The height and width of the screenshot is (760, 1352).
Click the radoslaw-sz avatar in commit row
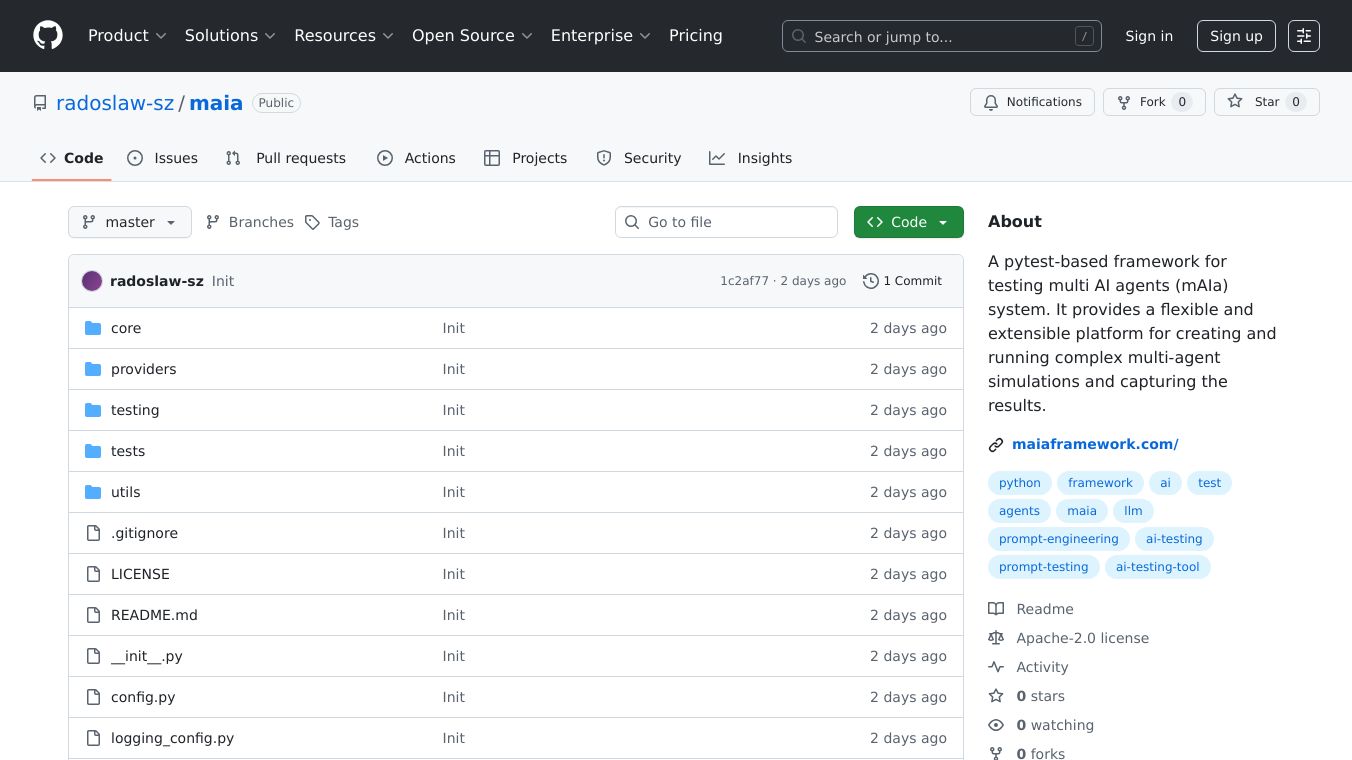click(92, 281)
